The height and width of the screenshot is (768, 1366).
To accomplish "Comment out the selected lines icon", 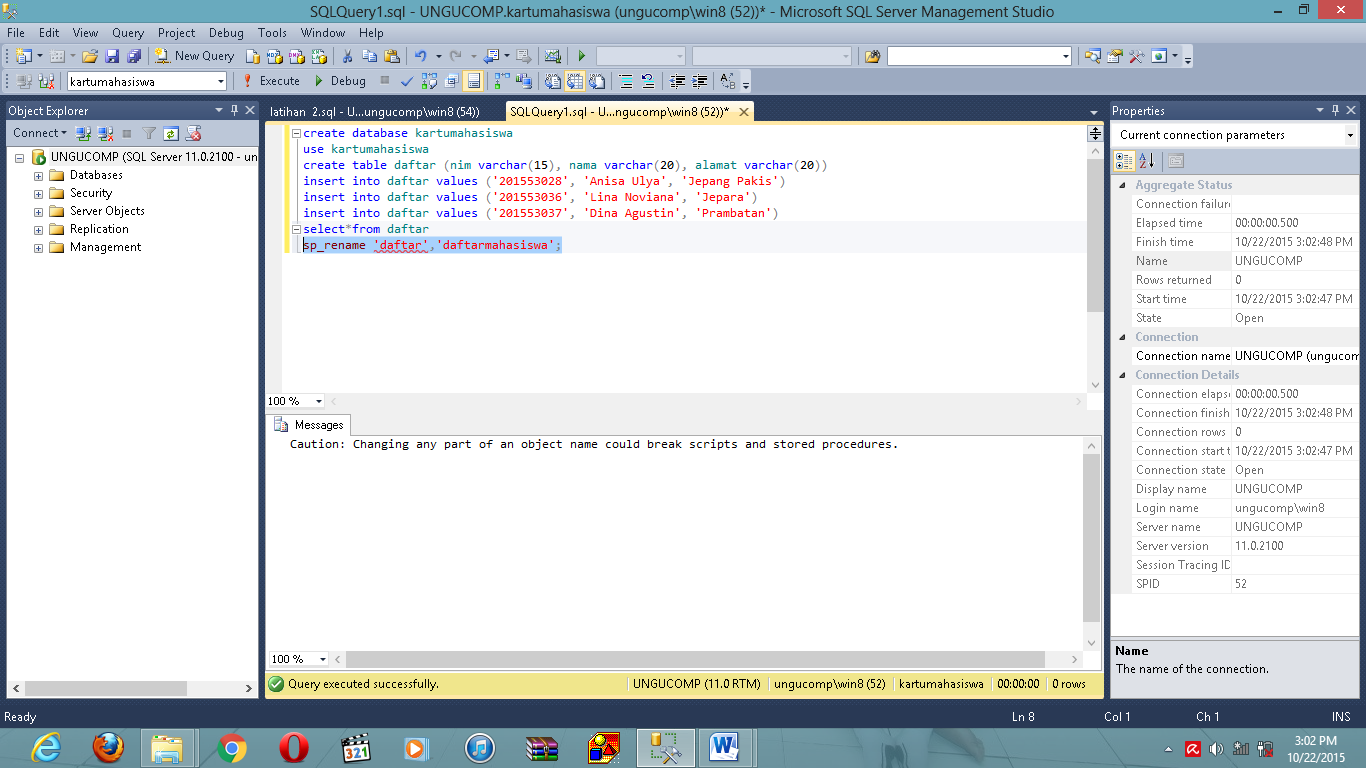I will pos(624,80).
